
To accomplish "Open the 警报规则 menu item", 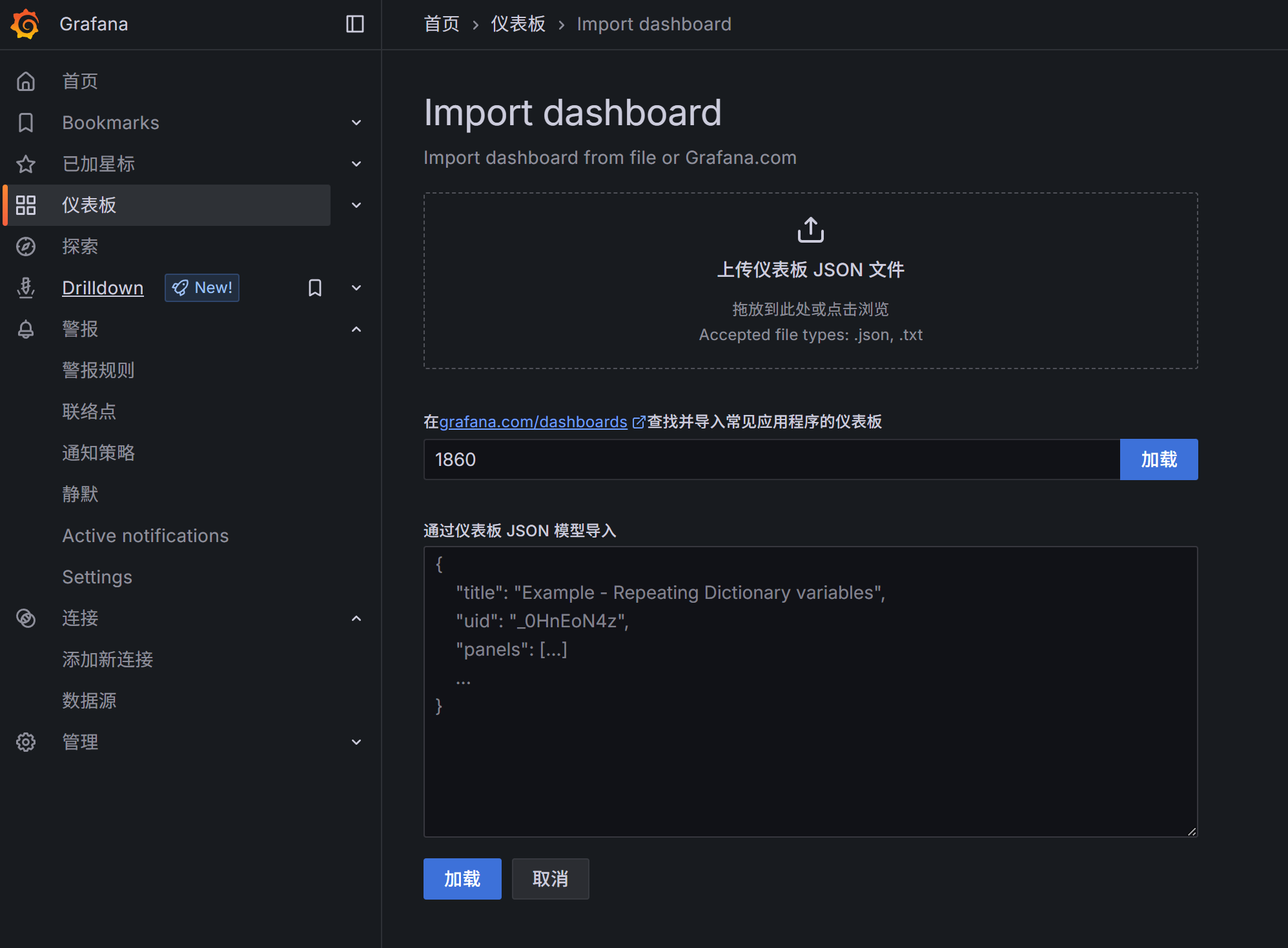I will pyautogui.click(x=98, y=370).
